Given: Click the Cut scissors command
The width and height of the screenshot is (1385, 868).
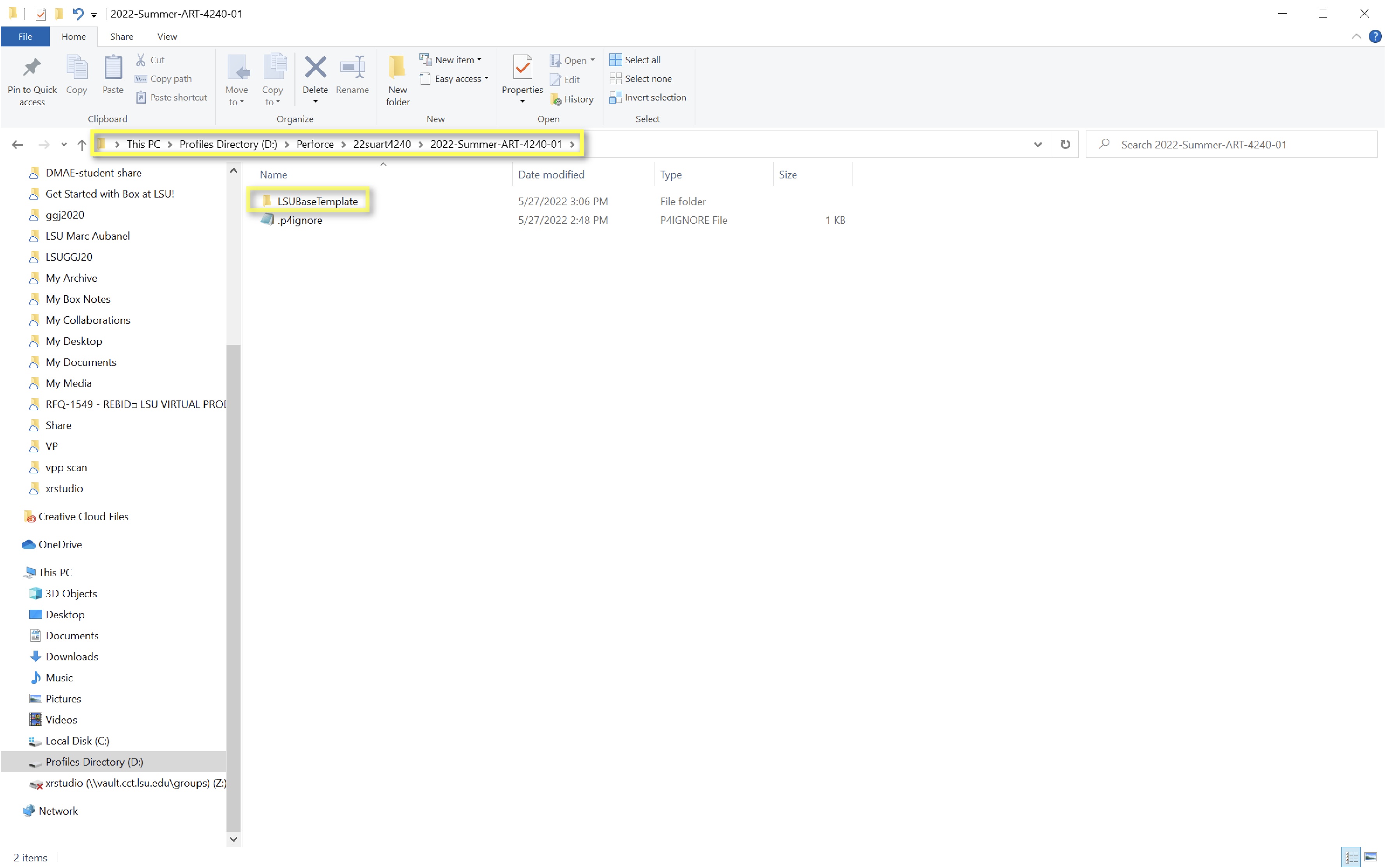Looking at the screenshot, I should 150,60.
